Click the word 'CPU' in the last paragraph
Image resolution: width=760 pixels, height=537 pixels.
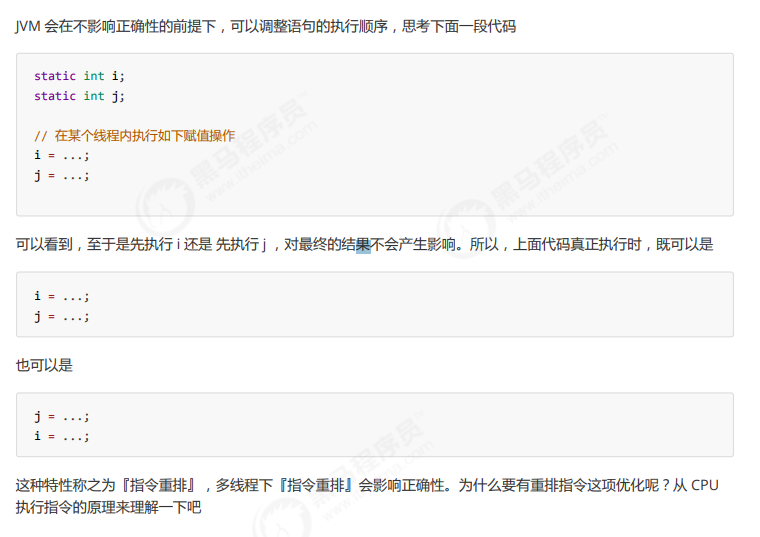click(704, 485)
